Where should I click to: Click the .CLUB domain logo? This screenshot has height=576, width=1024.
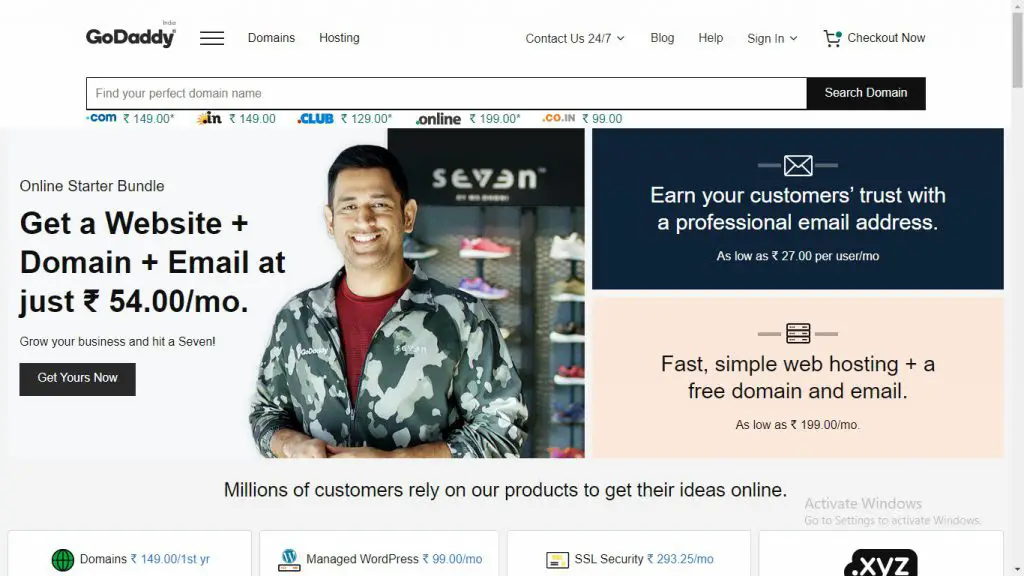click(x=315, y=119)
